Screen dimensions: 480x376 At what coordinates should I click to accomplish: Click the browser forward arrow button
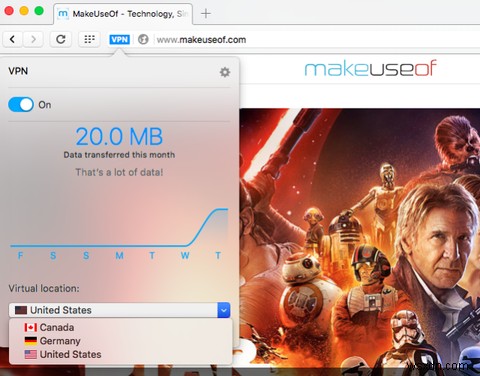click(33, 39)
